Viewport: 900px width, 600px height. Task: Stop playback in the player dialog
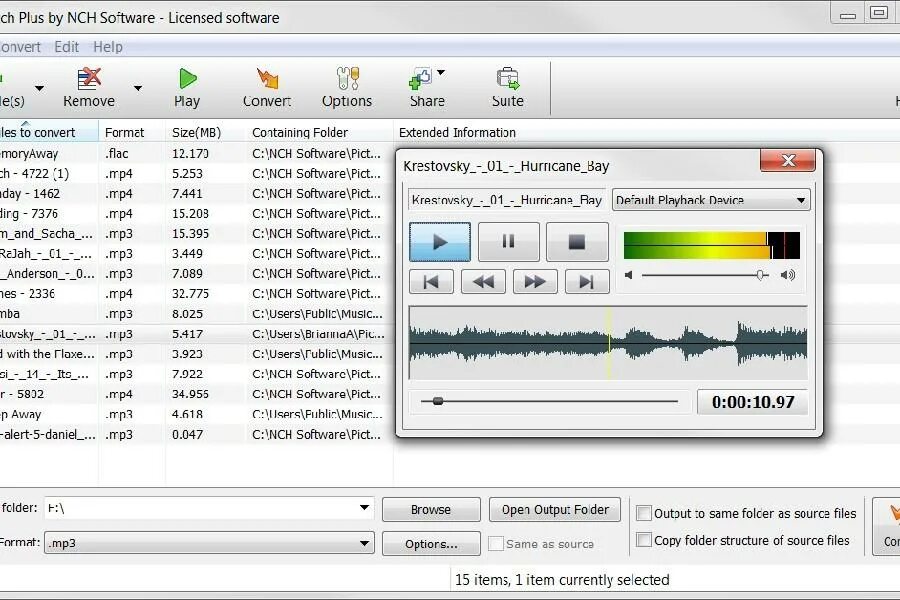[x=577, y=242]
